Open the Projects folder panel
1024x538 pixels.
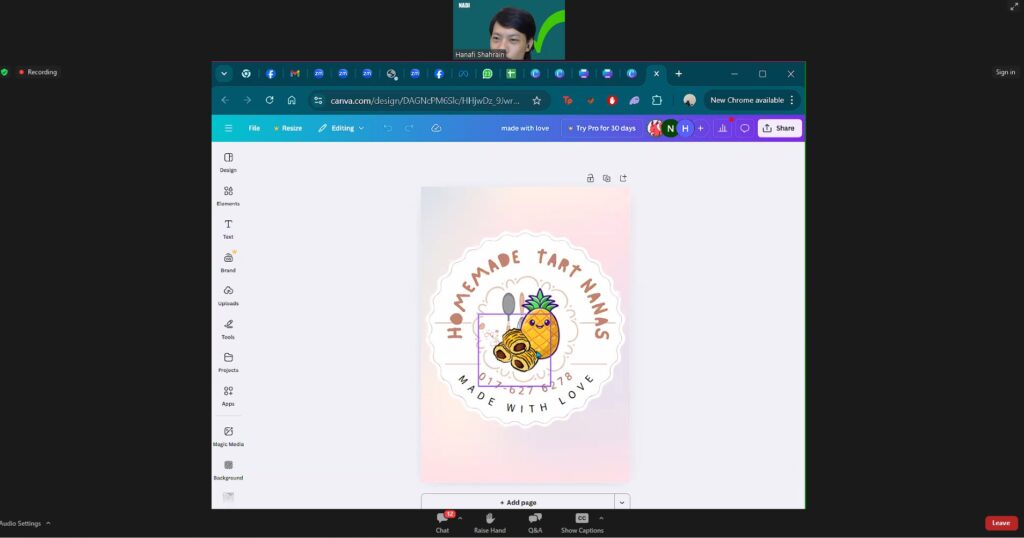click(228, 361)
